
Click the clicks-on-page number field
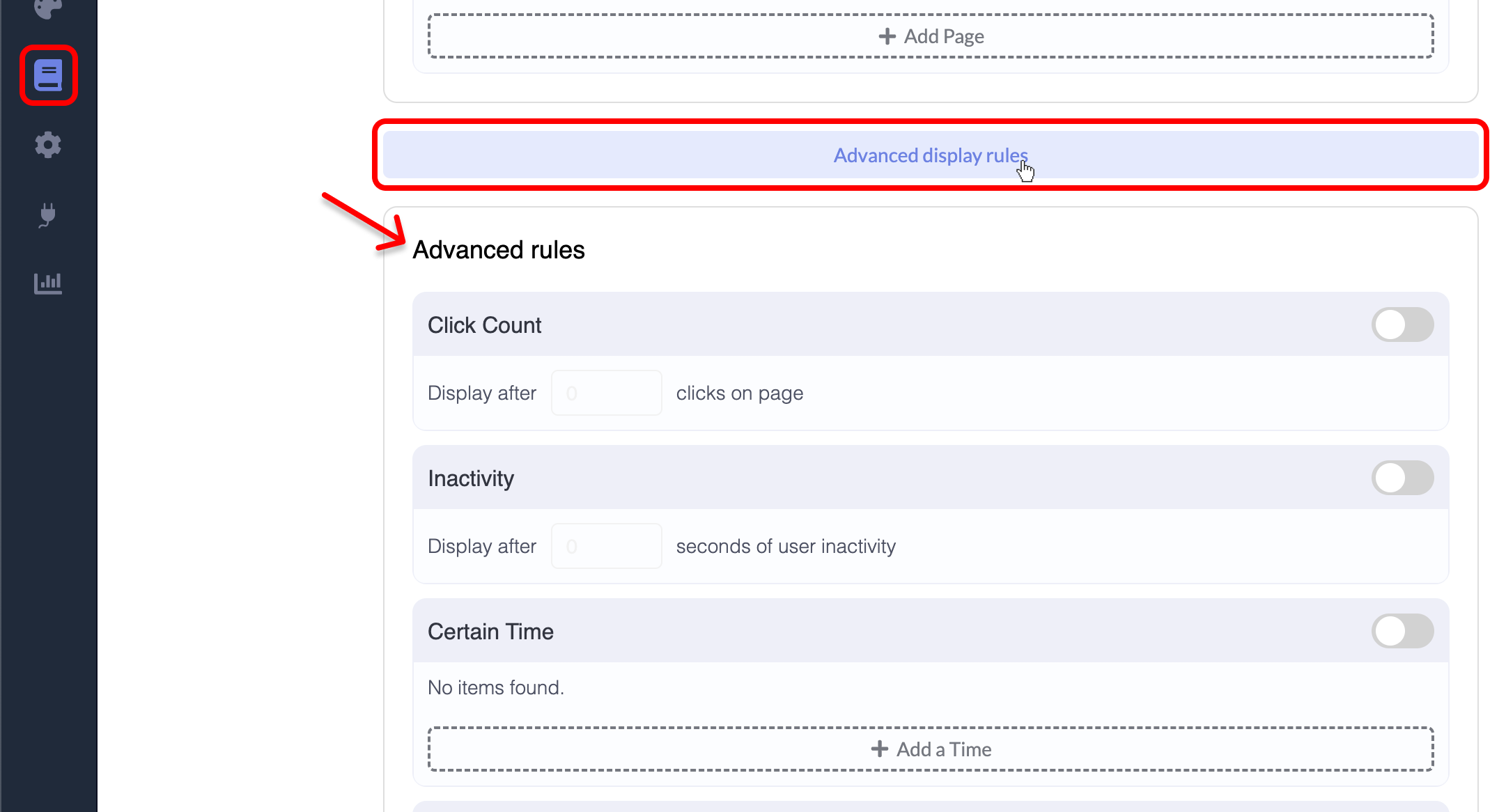pyautogui.click(x=606, y=392)
